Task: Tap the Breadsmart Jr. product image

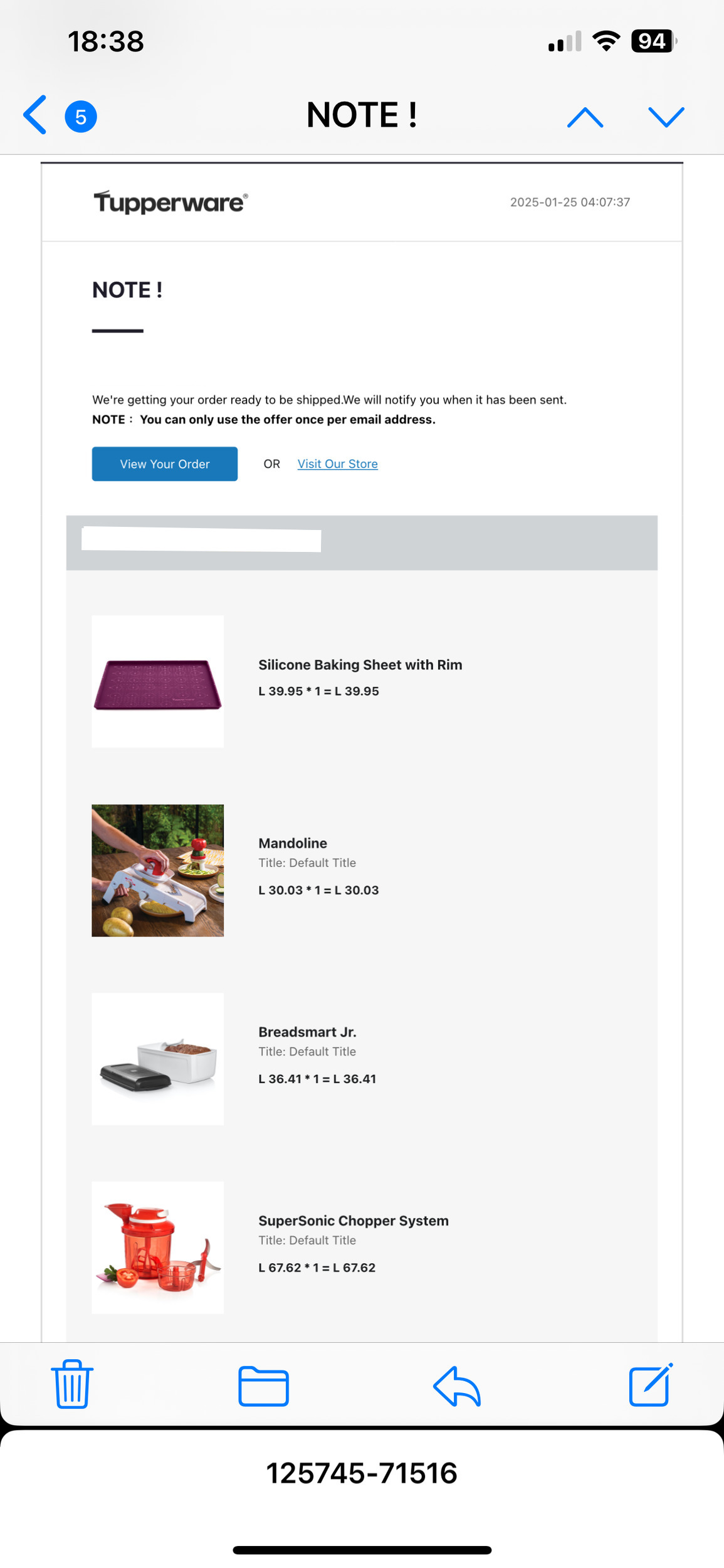Action: click(x=158, y=1059)
